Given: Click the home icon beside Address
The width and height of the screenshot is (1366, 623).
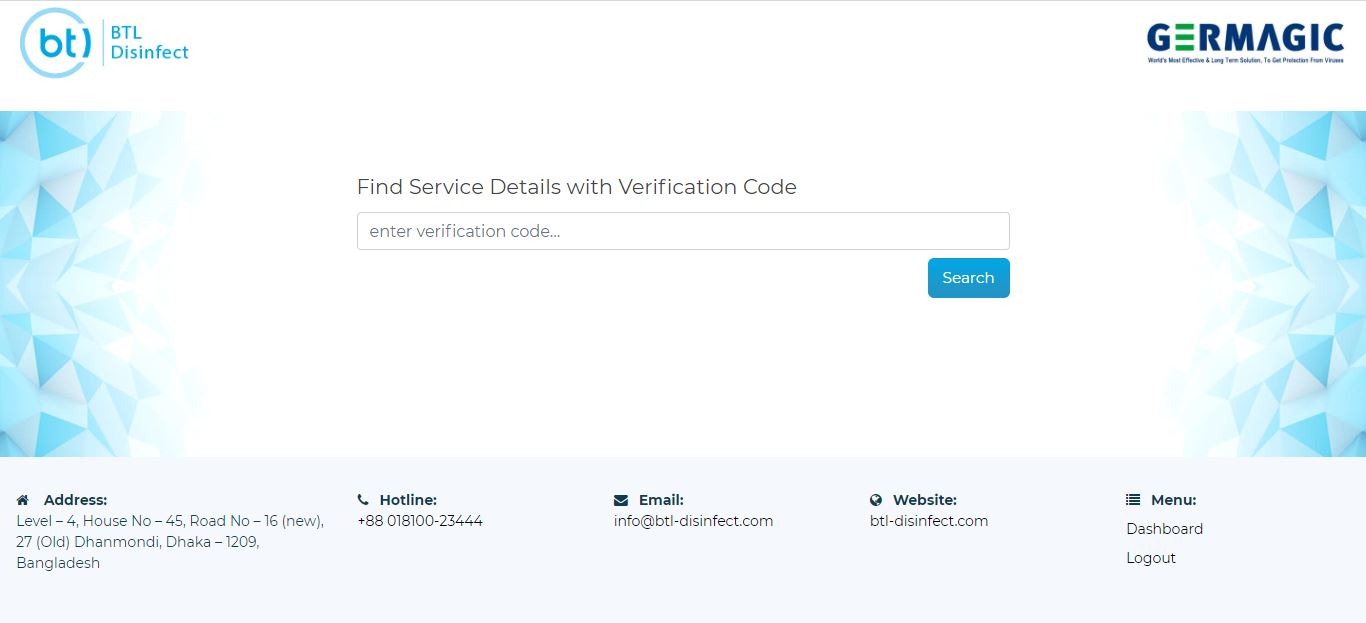Looking at the screenshot, I should (x=23, y=500).
